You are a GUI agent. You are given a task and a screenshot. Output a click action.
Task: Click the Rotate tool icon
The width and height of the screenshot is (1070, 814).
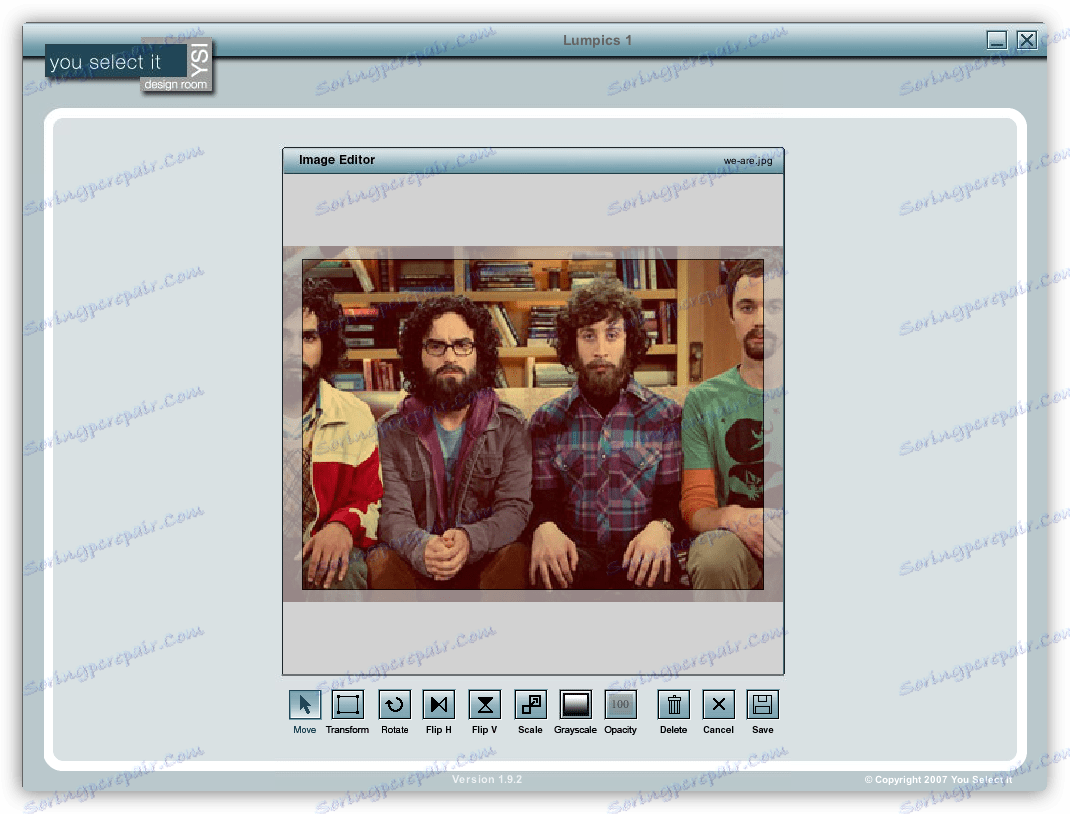click(x=394, y=704)
